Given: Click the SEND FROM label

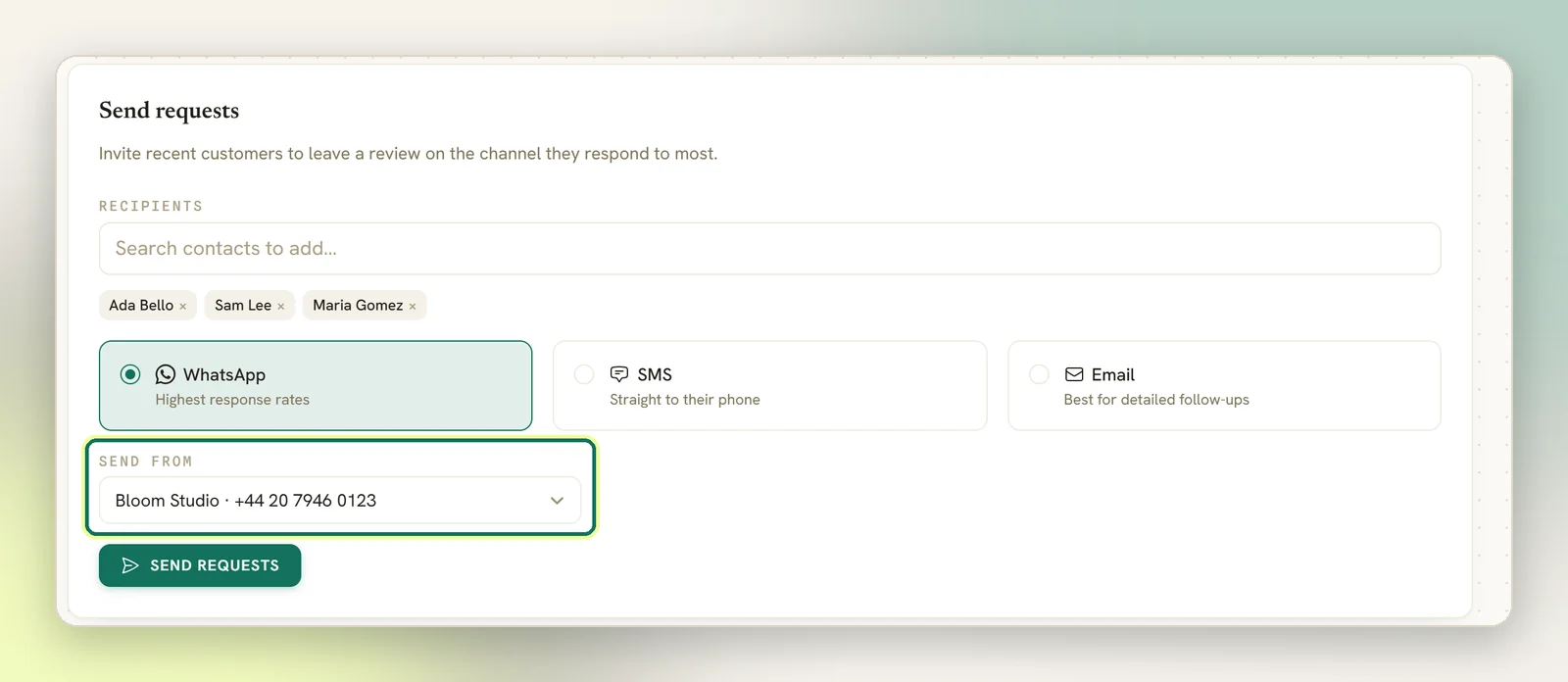Looking at the screenshot, I should pyautogui.click(x=145, y=462).
